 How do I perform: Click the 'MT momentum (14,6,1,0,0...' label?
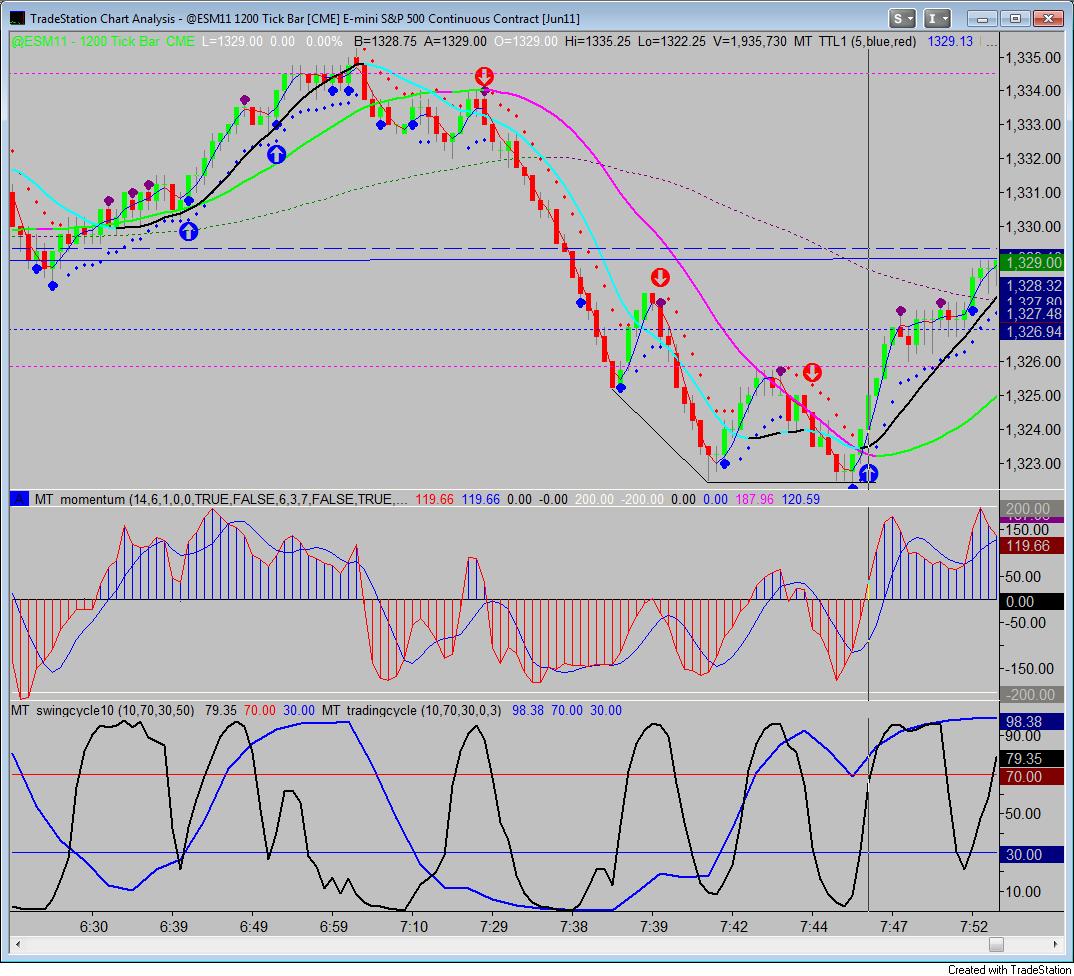(221, 499)
